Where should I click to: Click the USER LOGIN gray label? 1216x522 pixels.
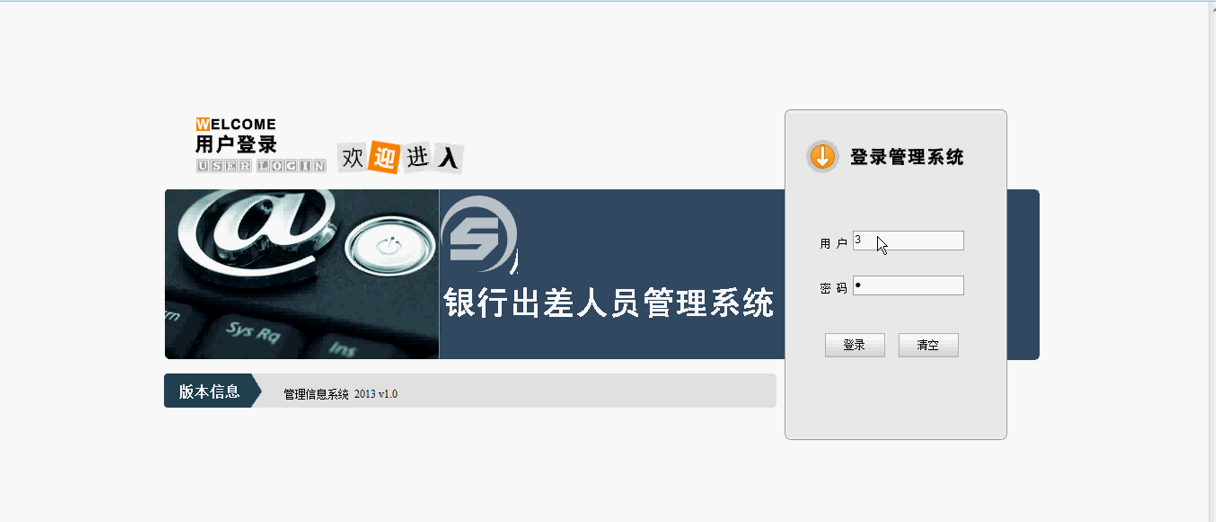(x=261, y=166)
